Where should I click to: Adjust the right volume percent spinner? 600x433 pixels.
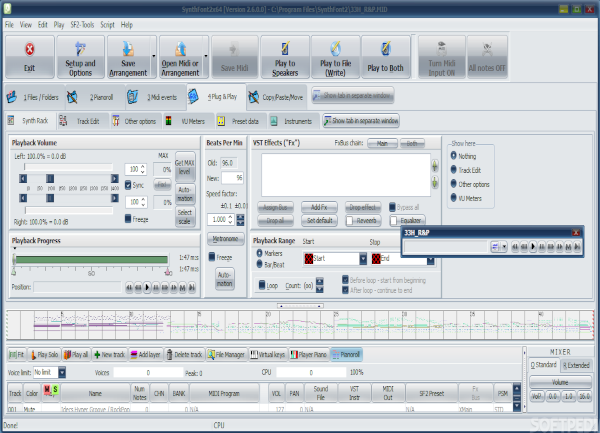tap(143, 202)
